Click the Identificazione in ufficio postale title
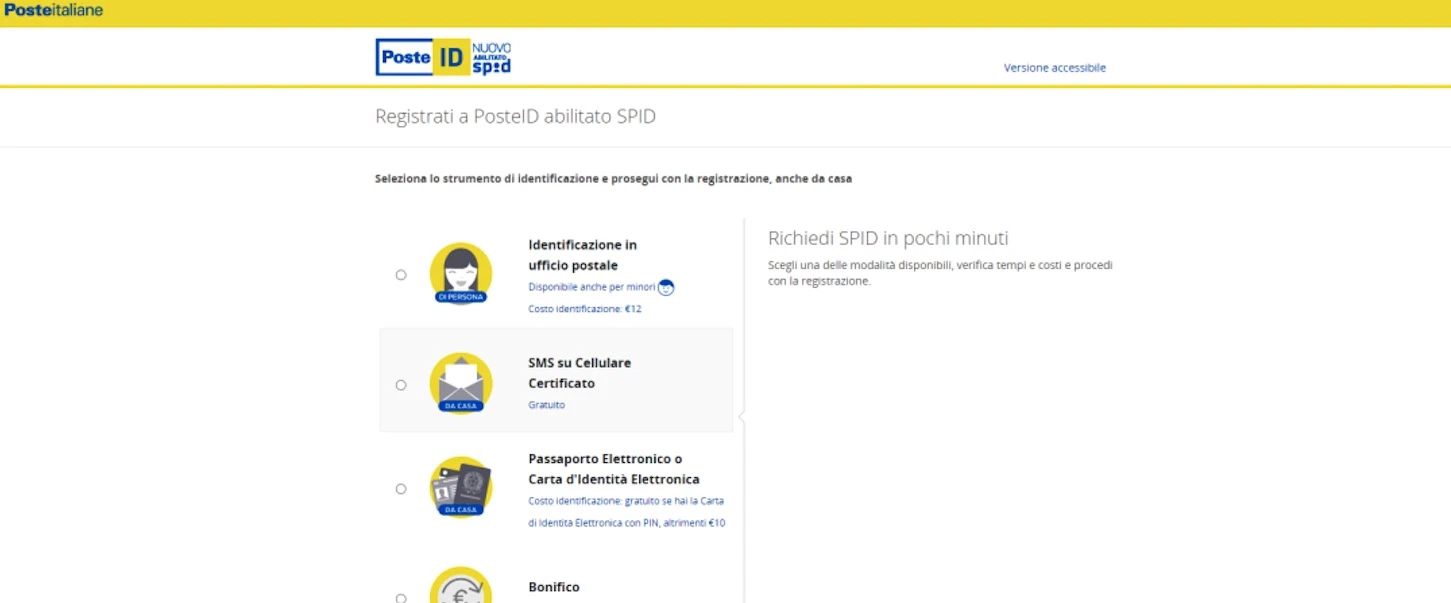The width and height of the screenshot is (1451, 603). 583,255
